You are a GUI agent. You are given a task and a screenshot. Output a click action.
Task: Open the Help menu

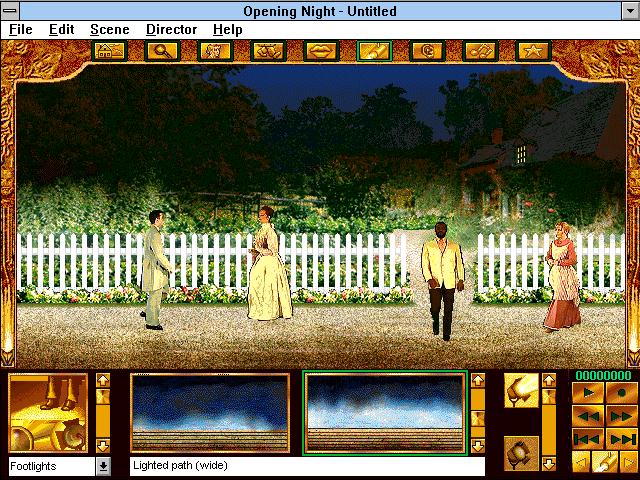click(x=228, y=29)
